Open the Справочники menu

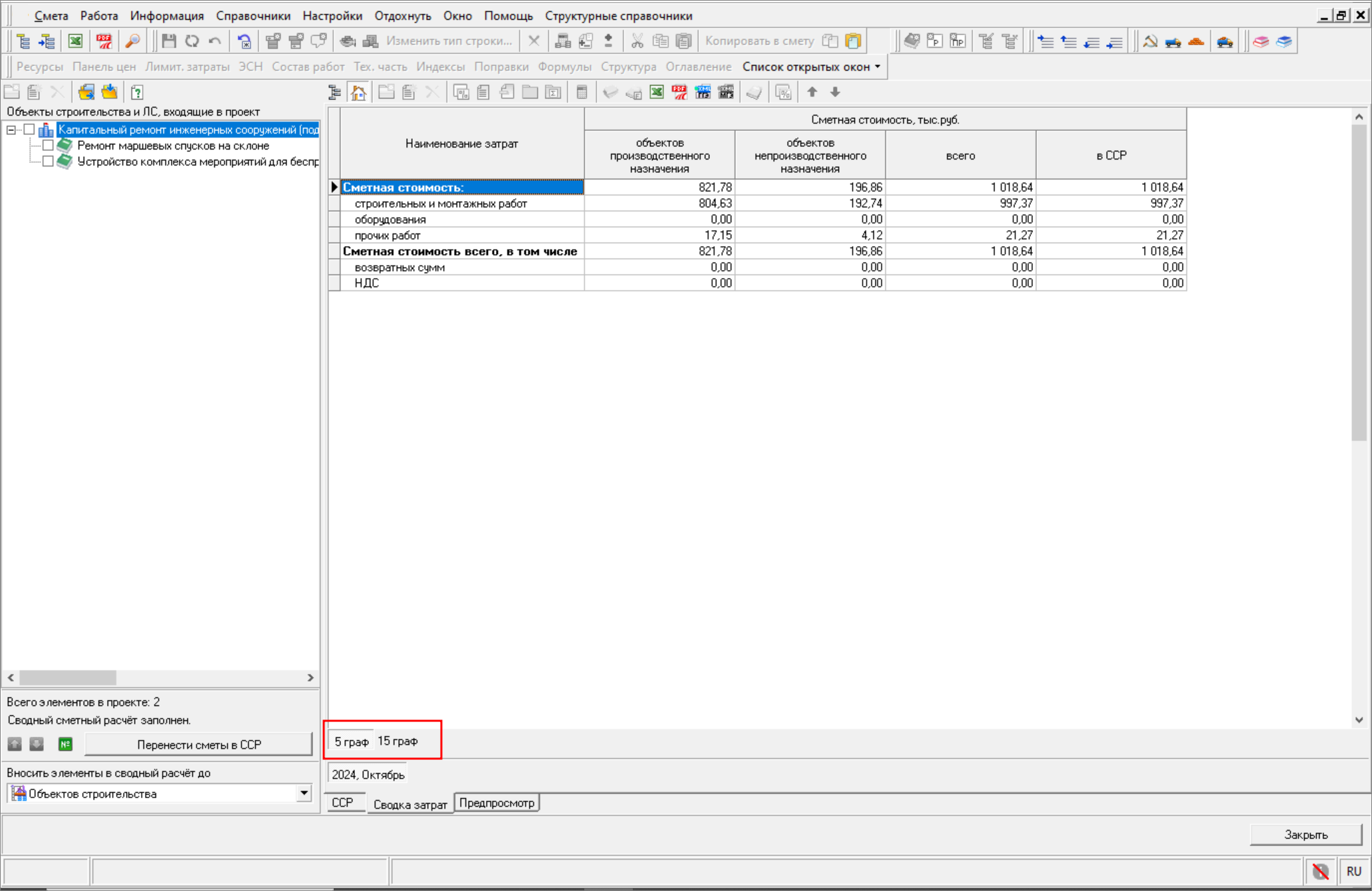[x=253, y=16]
